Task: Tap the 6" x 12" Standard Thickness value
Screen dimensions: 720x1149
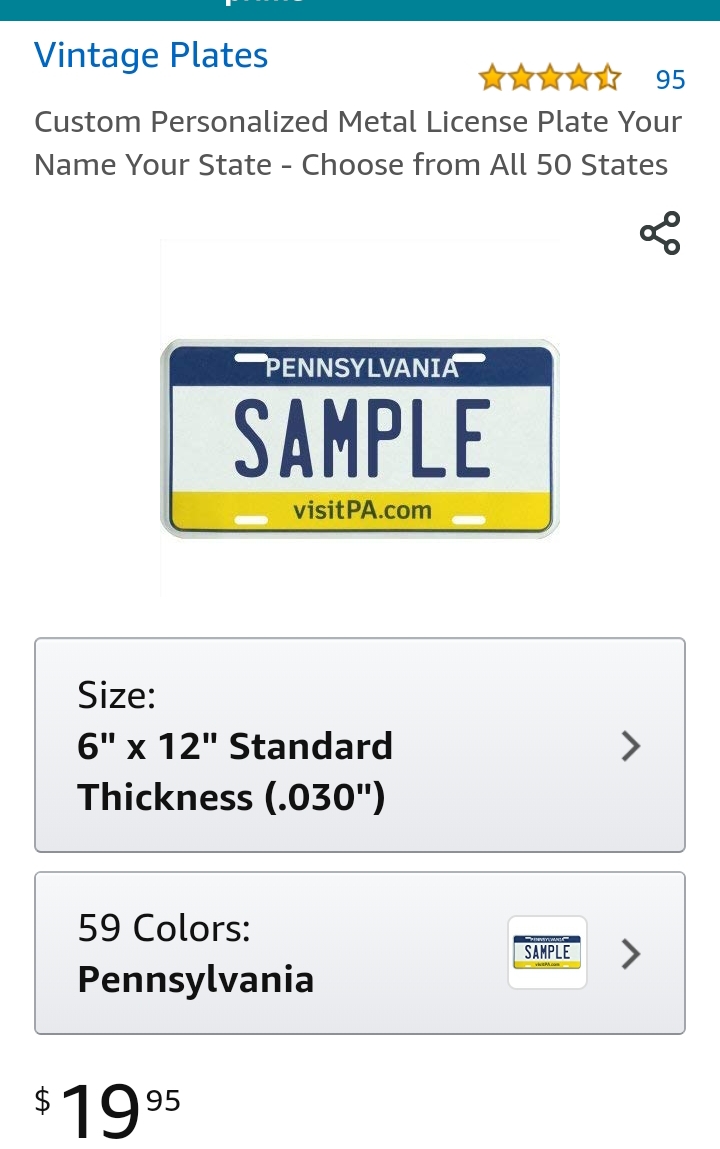Action: pyautogui.click(x=235, y=772)
